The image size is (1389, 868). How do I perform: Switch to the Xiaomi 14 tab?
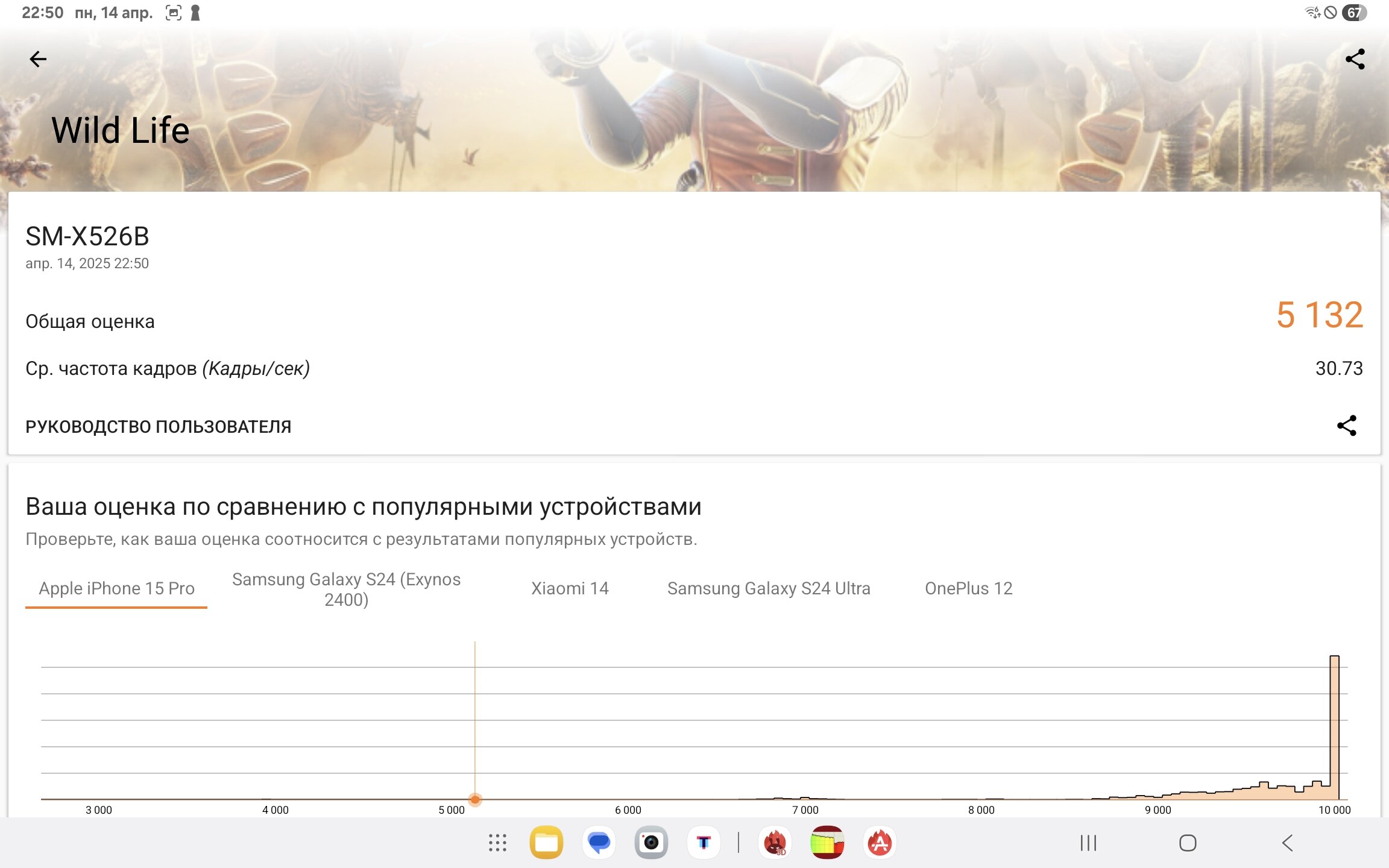point(570,588)
